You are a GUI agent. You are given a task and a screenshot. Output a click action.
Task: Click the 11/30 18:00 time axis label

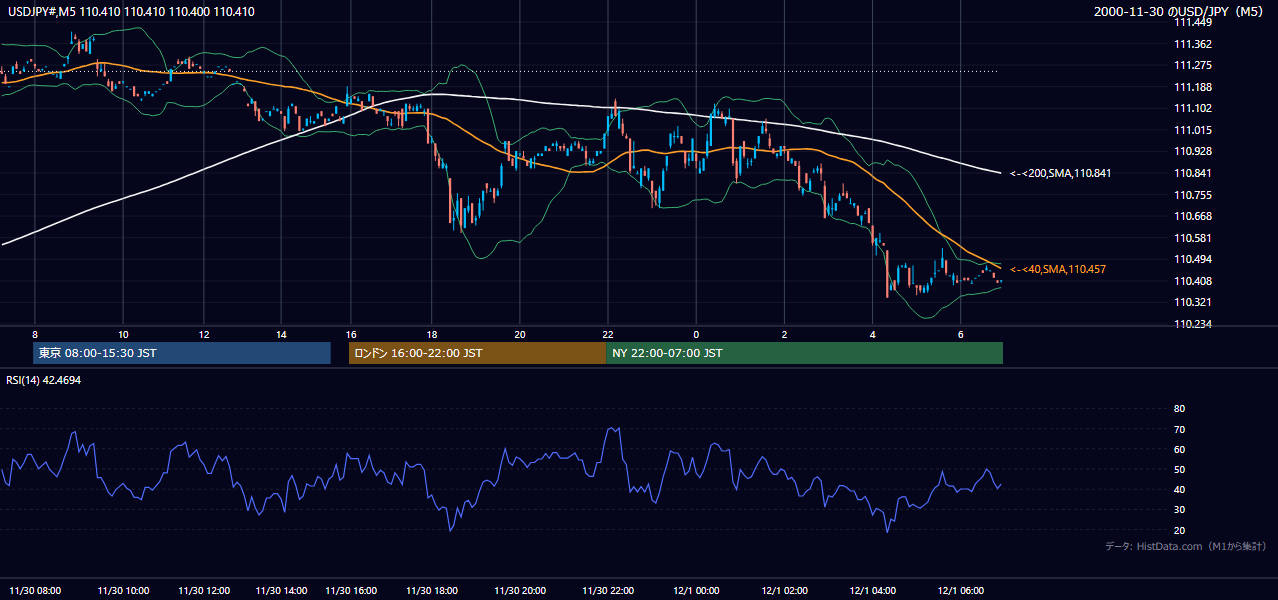(x=434, y=590)
